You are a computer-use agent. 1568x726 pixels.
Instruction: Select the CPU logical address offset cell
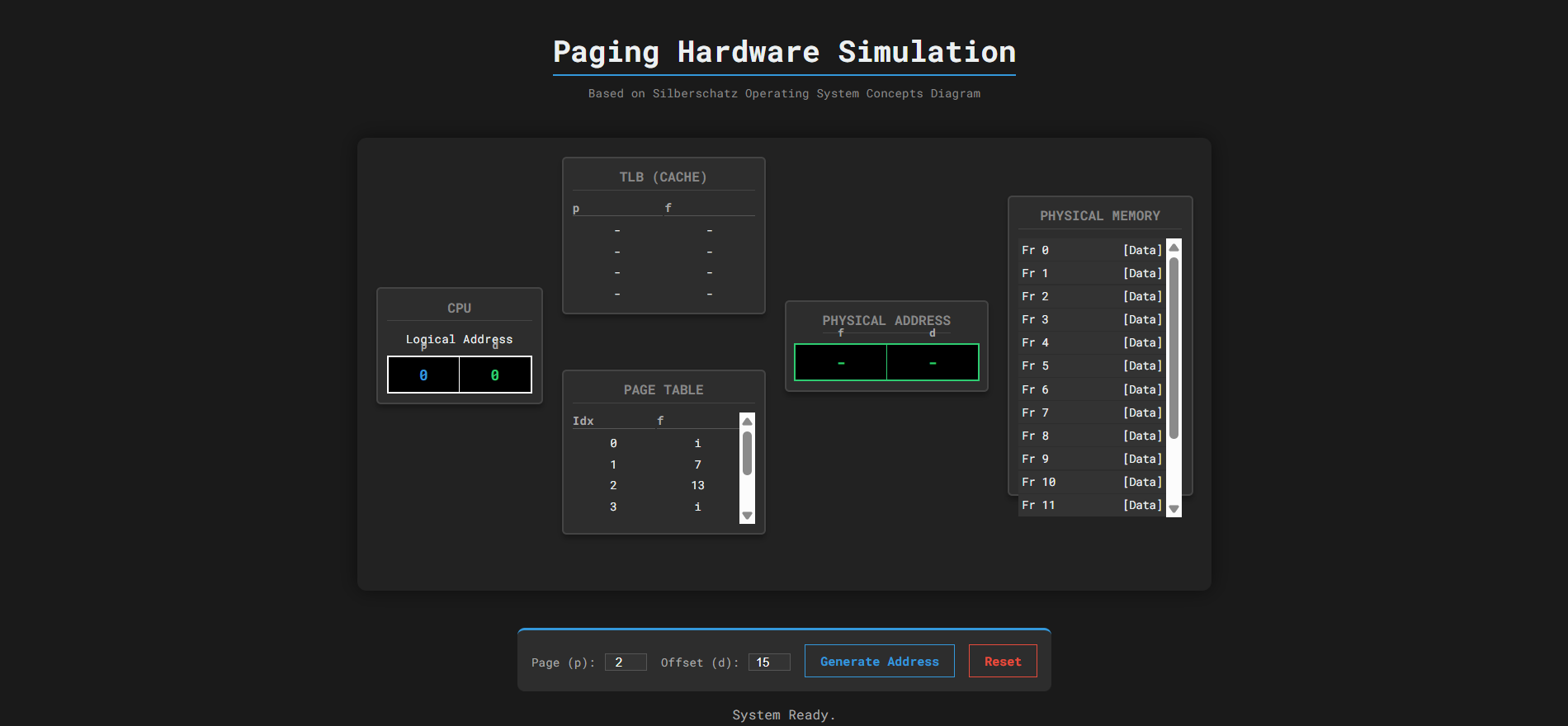pos(495,375)
